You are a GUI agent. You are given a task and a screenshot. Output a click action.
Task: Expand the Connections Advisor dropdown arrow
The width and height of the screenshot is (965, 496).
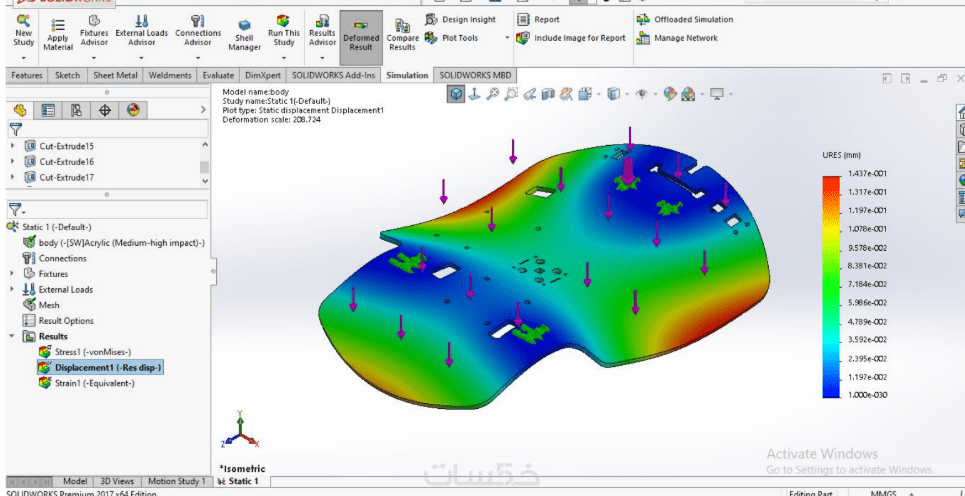pos(198,58)
